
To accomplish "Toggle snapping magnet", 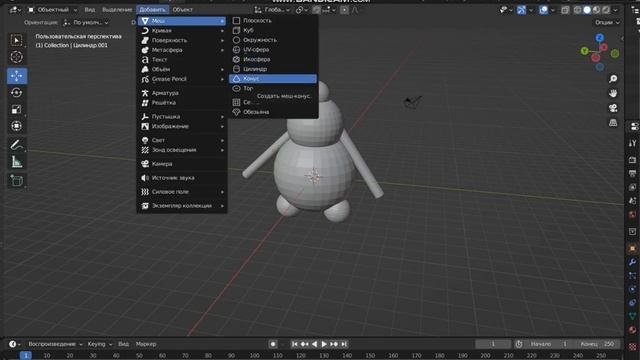I will [x=316, y=10].
